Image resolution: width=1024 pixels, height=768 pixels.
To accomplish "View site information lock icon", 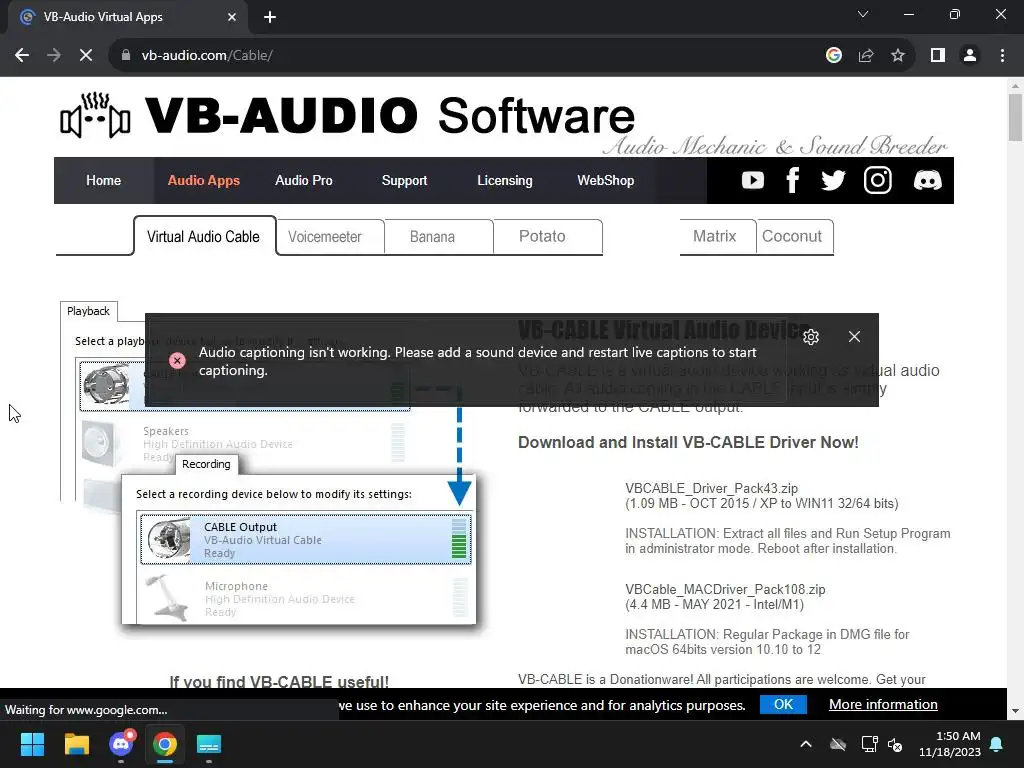I will click(x=126, y=56).
